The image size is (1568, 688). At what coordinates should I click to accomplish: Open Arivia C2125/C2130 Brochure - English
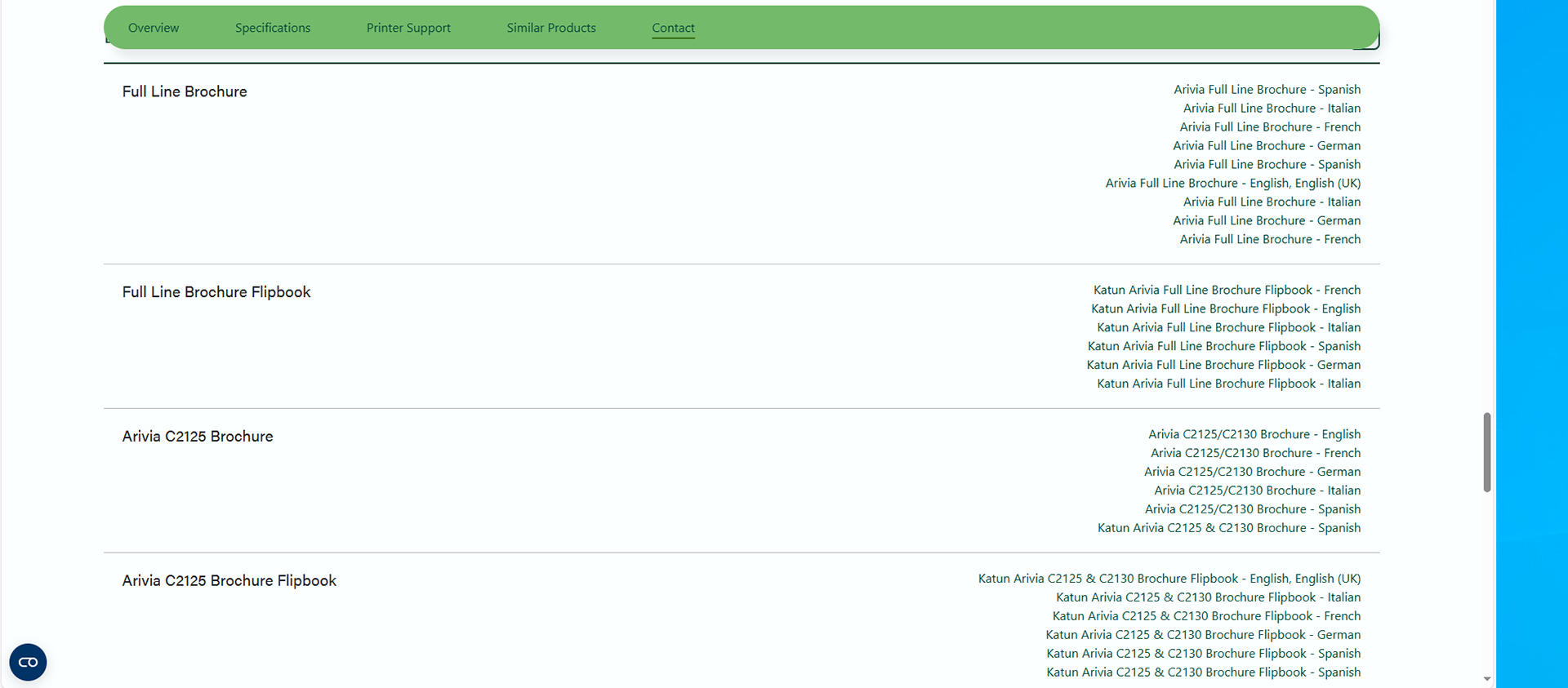point(1254,434)
